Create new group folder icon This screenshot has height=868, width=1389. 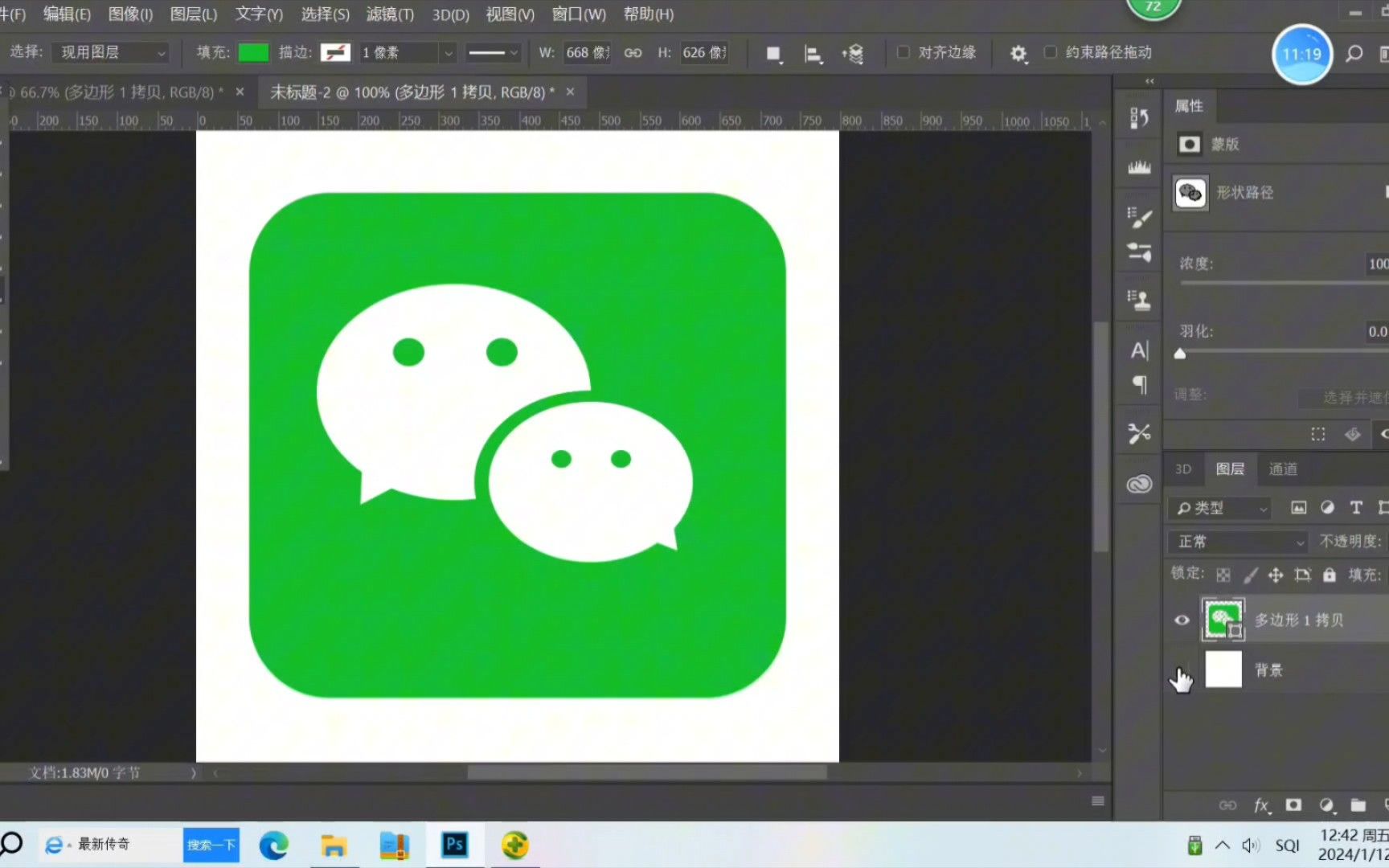pyautogui.click(x=1358, y=805)
